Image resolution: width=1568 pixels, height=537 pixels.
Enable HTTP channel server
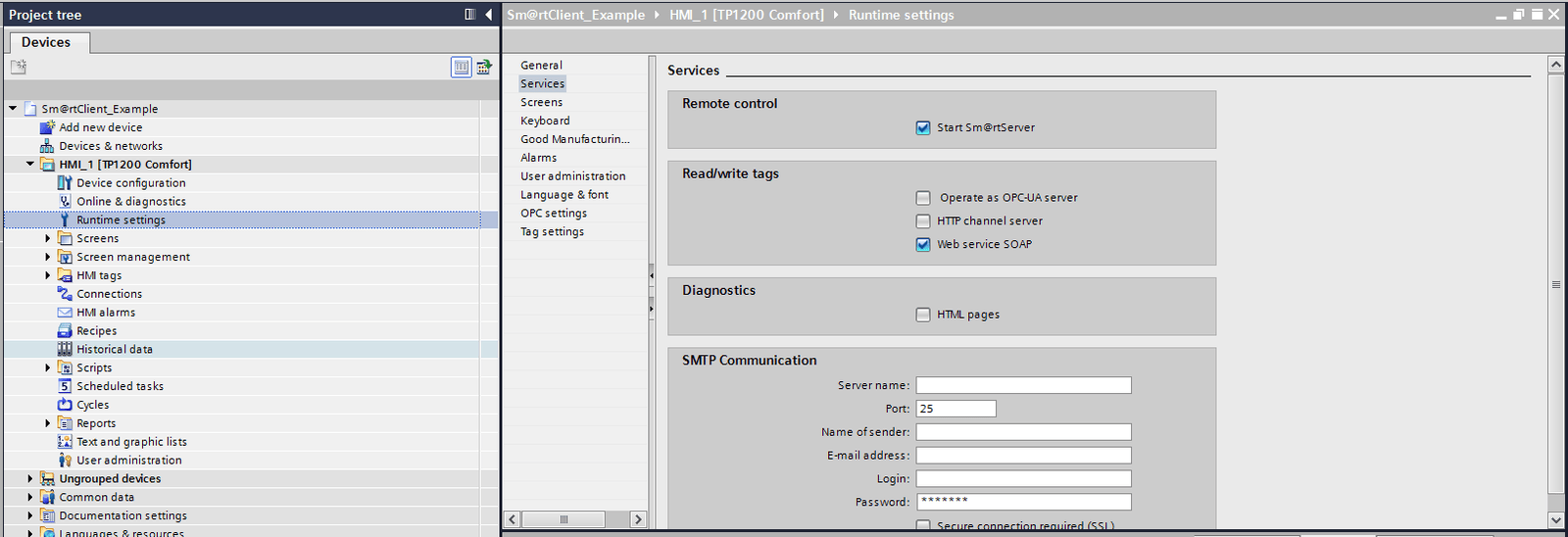pyautogui.click(x=923, y=221)
